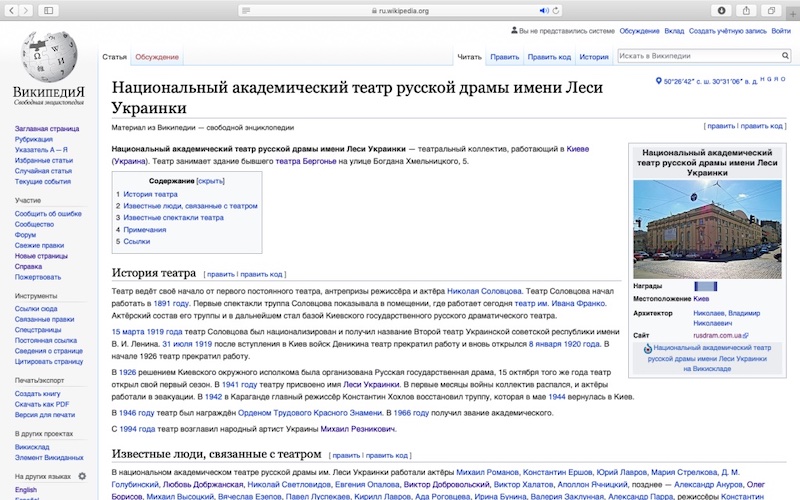Switch to the Обсуждение tab
This screenshot has height=500, width=800.
(157, 57)
